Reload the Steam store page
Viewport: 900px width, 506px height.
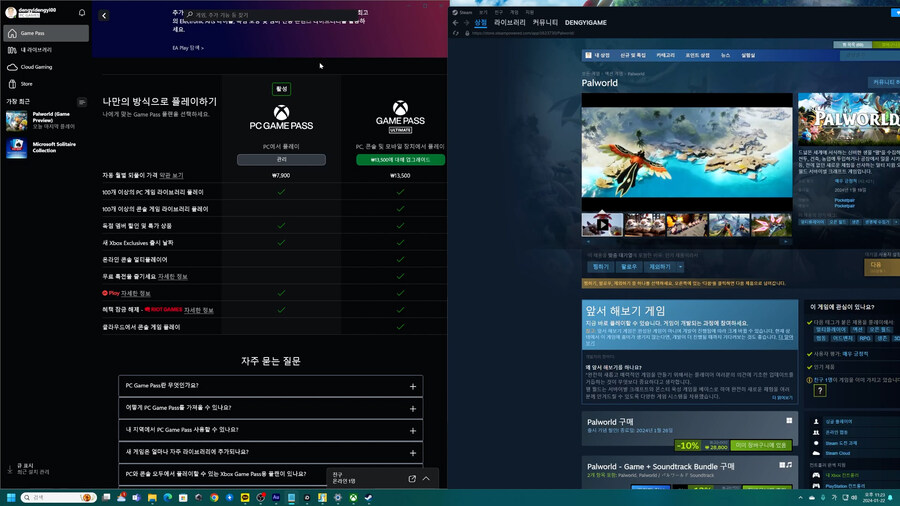[x=456, y=33]
